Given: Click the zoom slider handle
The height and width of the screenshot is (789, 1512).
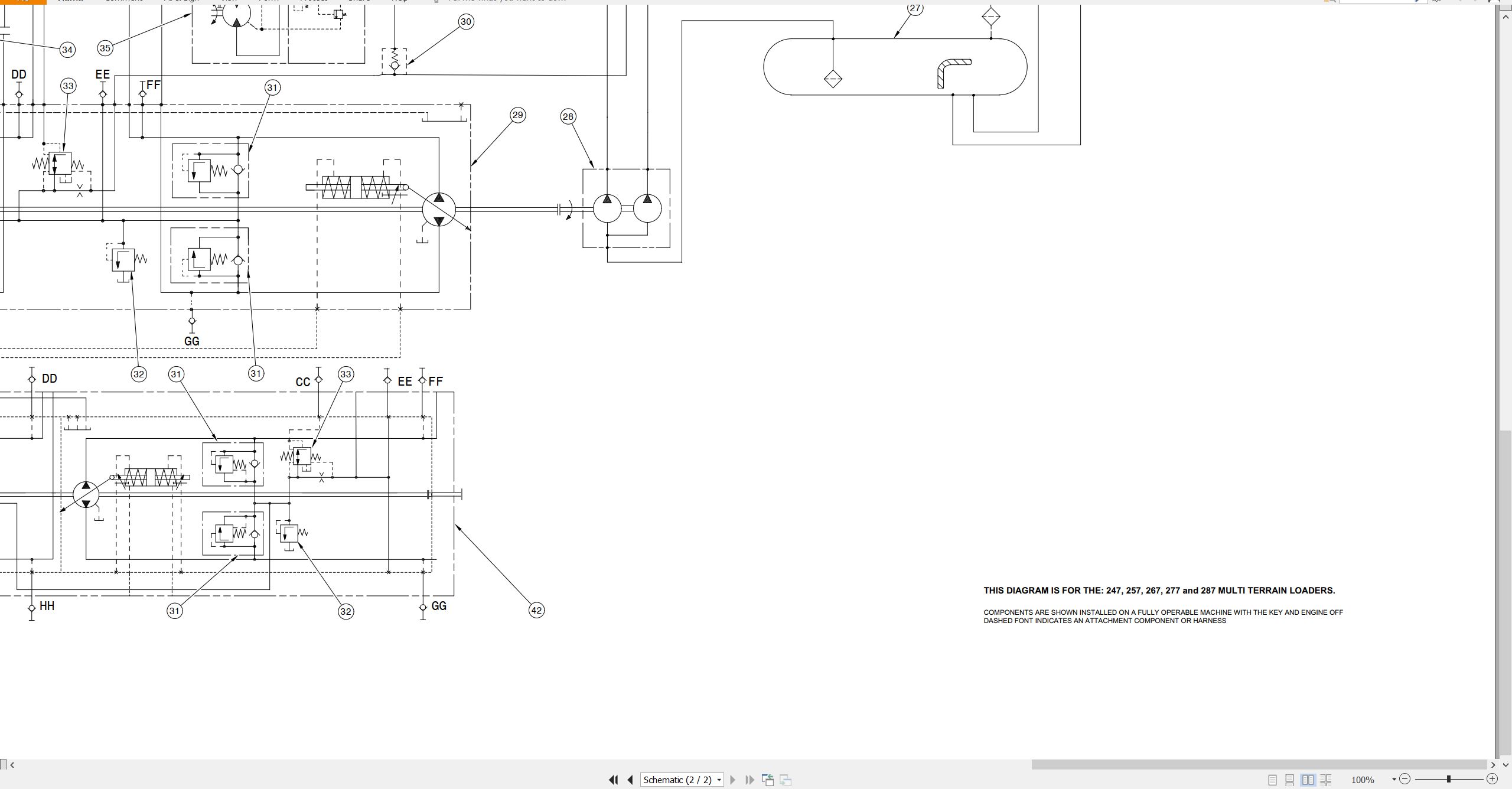Looking at the screenshot, I should [1448, 779].
